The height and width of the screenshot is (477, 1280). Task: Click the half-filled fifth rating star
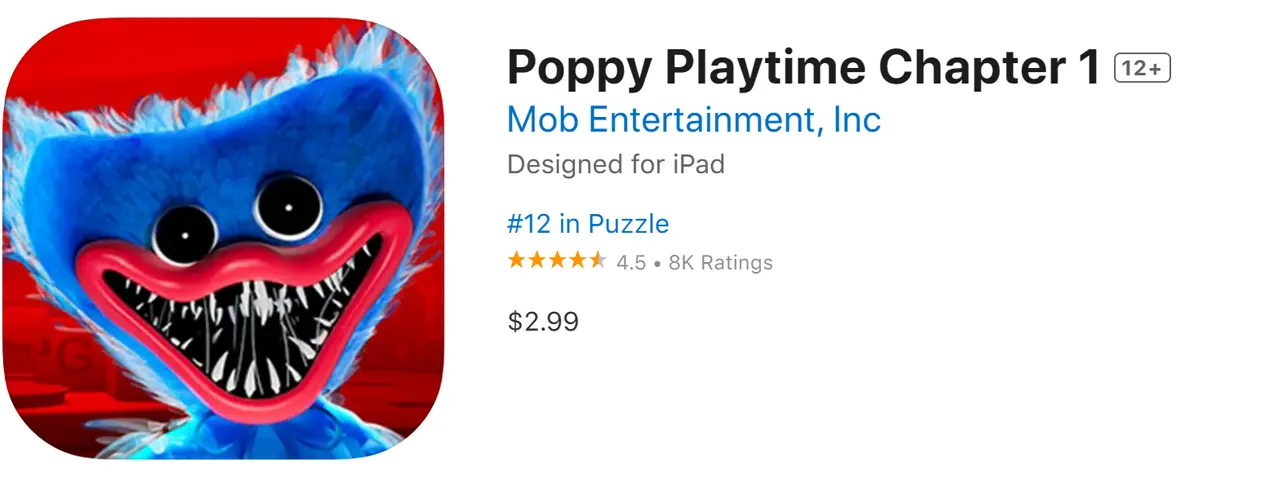(597, 261)
